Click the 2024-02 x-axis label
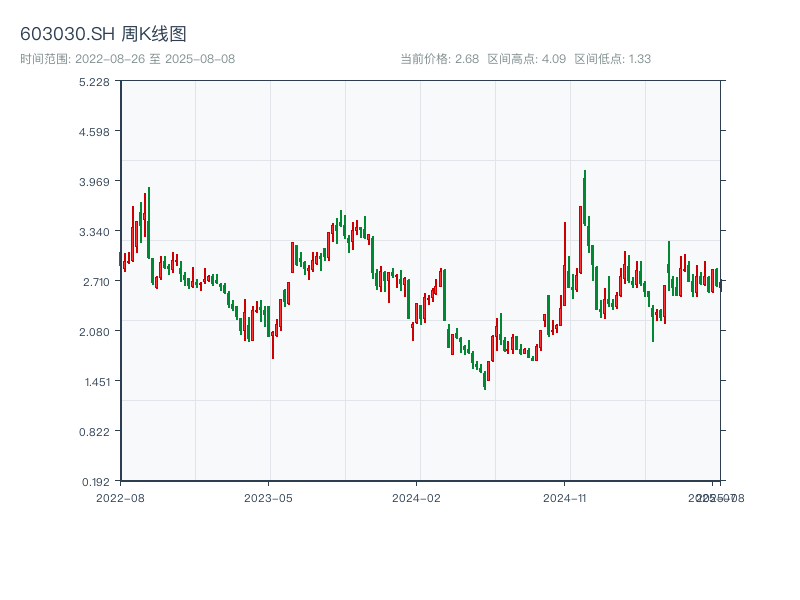Image resolution: width=800 pixels, height=600 pixels. tap(416, 498)
